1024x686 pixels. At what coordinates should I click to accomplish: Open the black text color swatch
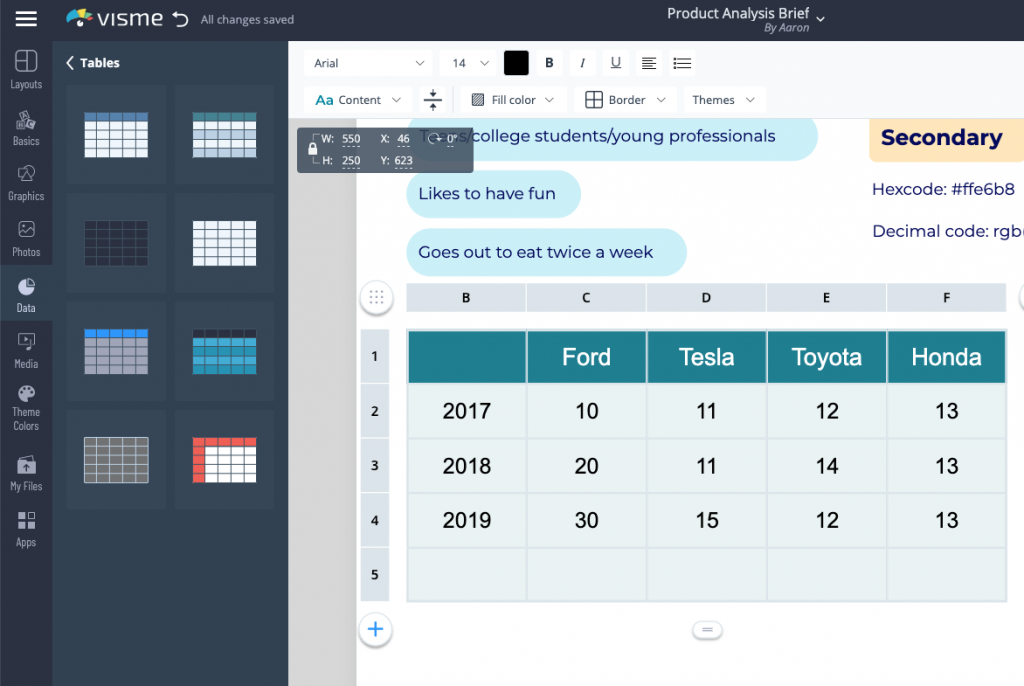pos(516,62)
